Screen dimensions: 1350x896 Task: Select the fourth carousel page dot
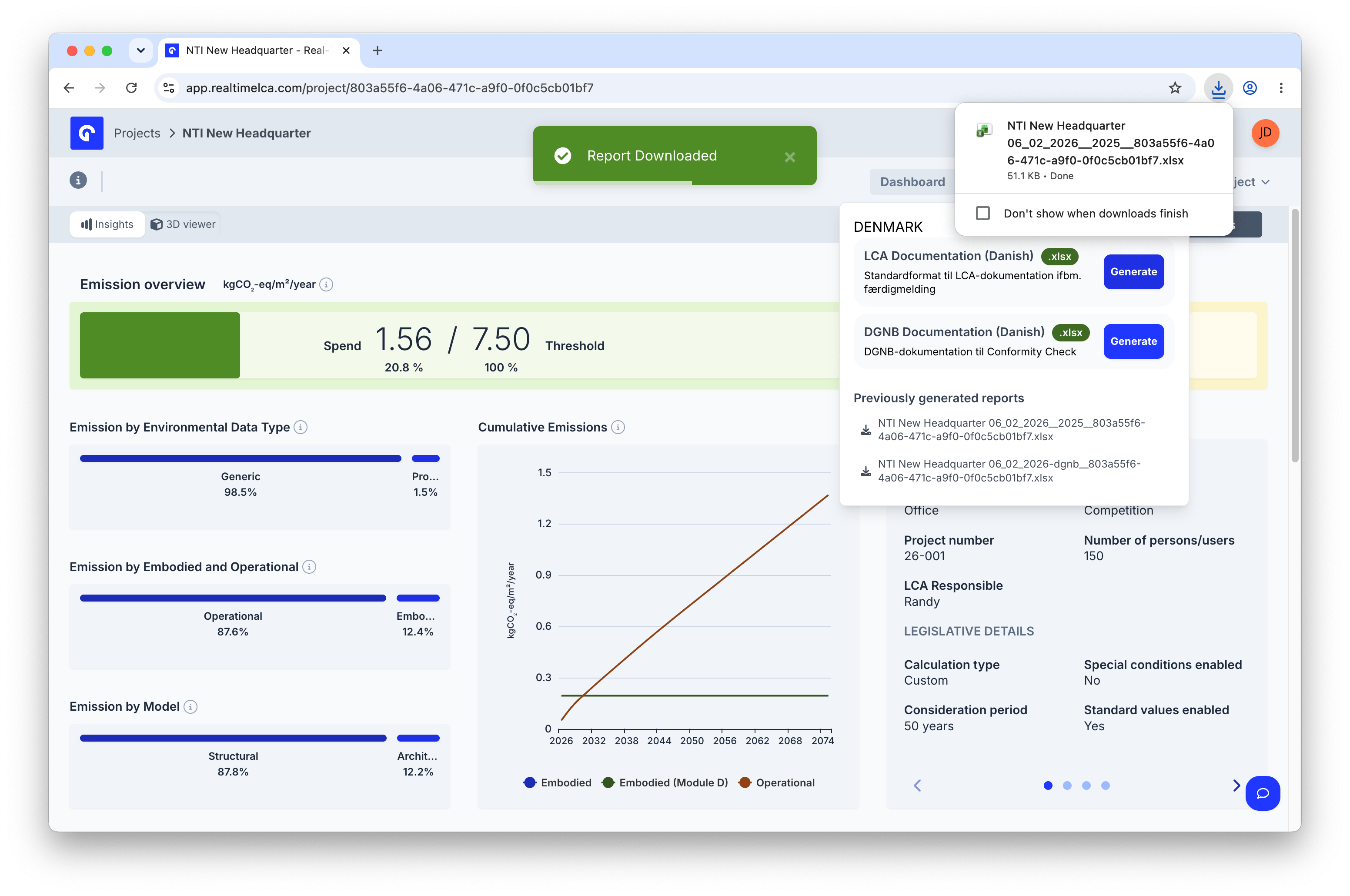coord(1106,786)
